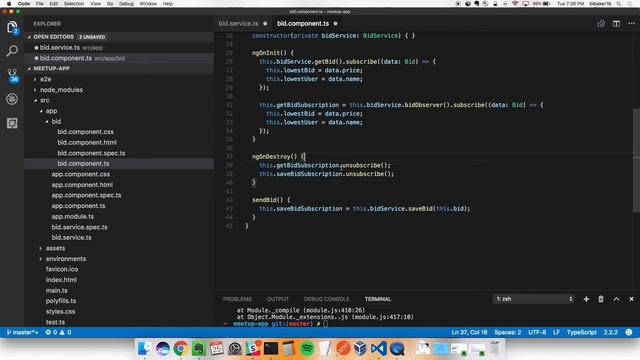The height and width of the screenshot is (360, 640).
Task: Click Ln 37, Col 18 in the status bar
Action: pyautogui.click(x=469, y=332)
